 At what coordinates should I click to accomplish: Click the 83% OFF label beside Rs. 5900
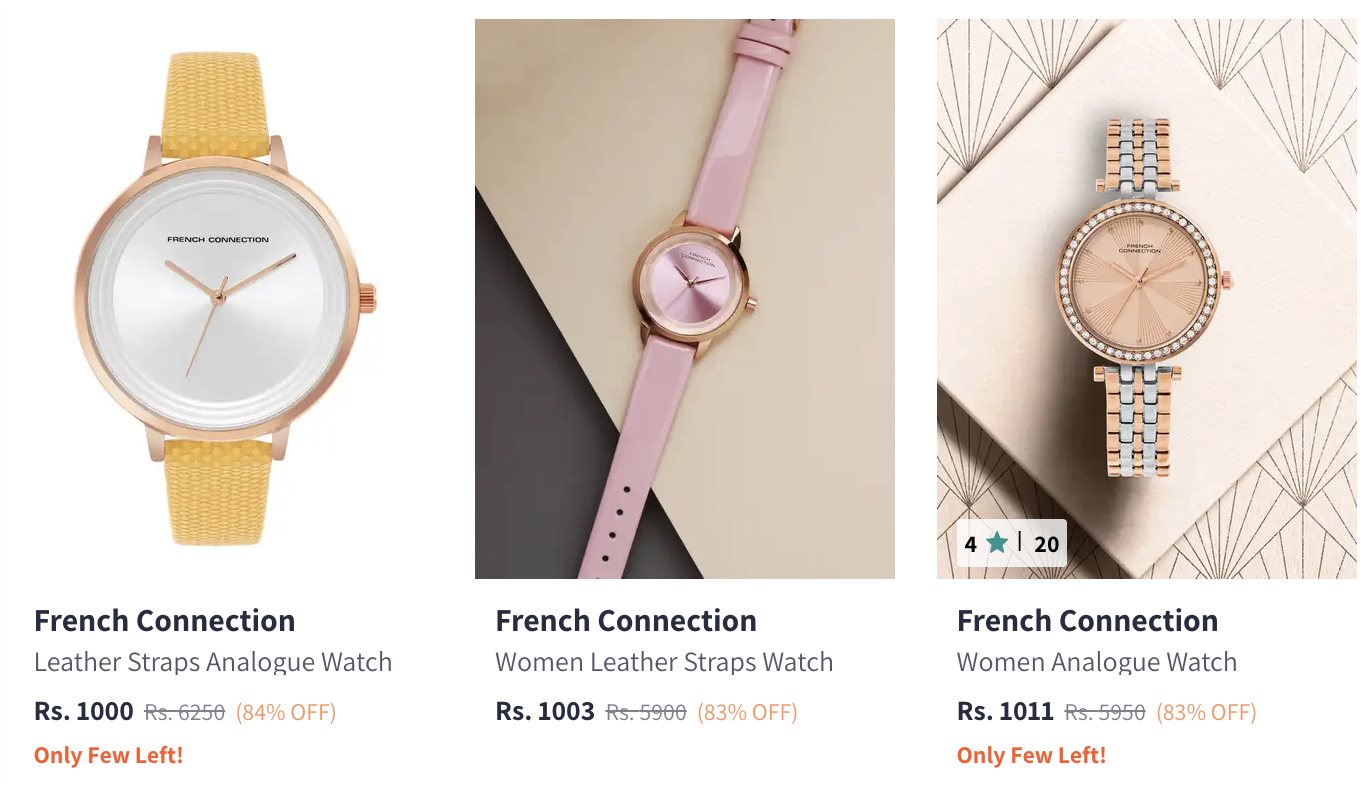click(747, 712)
